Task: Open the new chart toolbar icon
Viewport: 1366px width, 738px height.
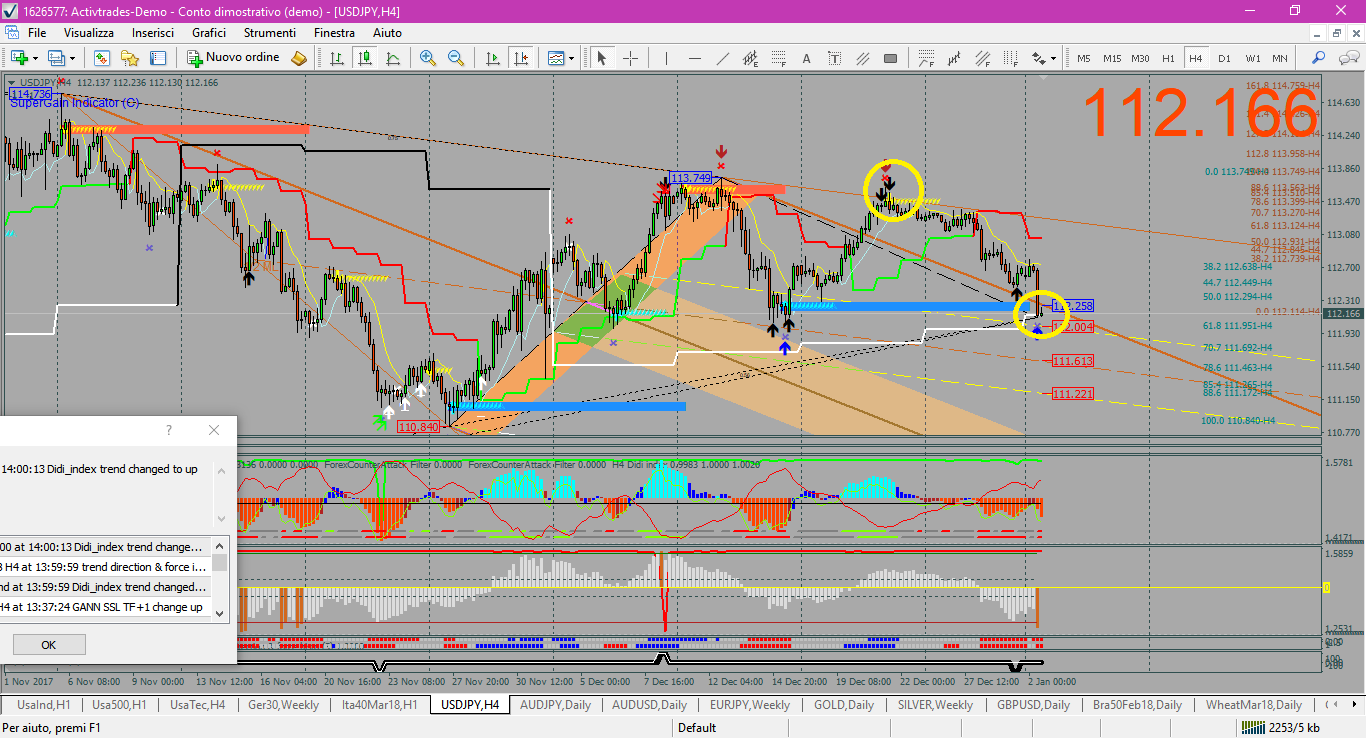Action: (x=19, y=58)
